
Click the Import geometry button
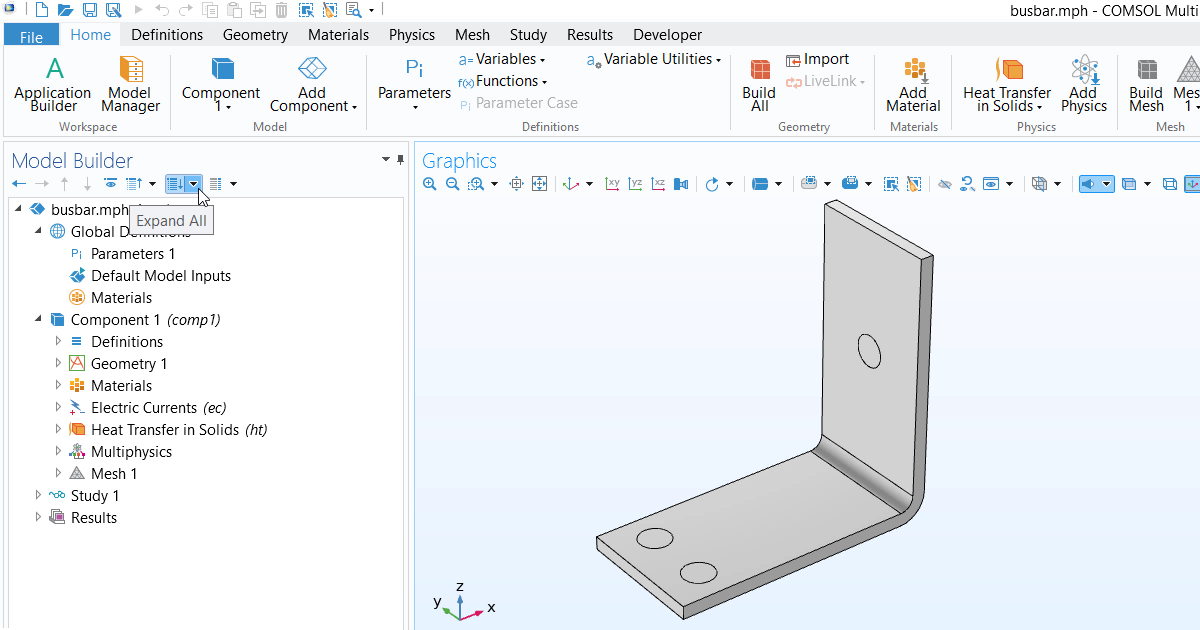(x=817, y=60)
